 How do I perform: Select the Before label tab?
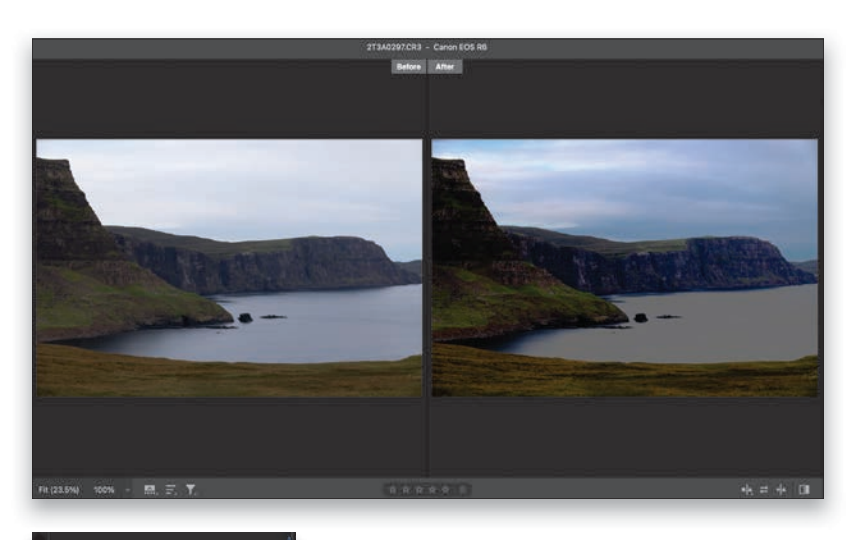tap(409, 67)
